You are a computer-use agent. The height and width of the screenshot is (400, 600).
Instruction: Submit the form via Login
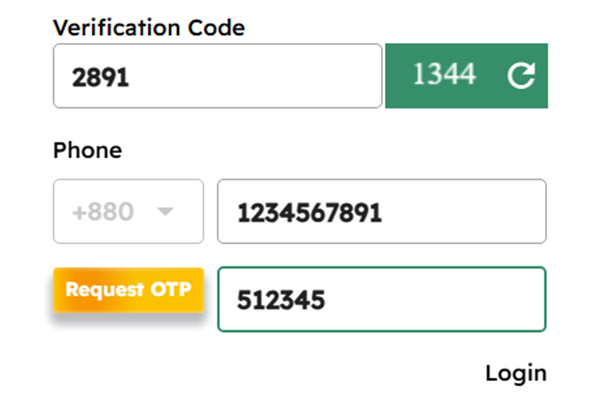pyautogui.click(x=516, y=373)
